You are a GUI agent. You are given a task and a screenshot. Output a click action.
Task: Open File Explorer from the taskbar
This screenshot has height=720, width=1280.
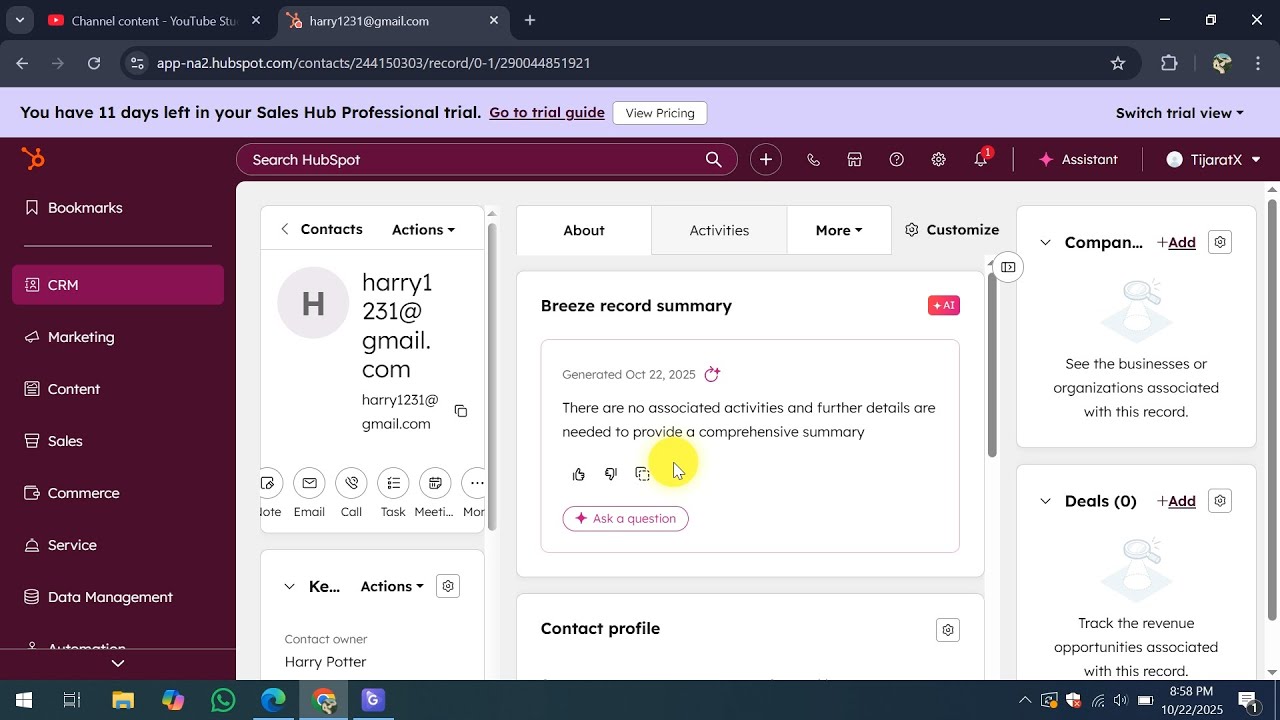coord(122,700)
